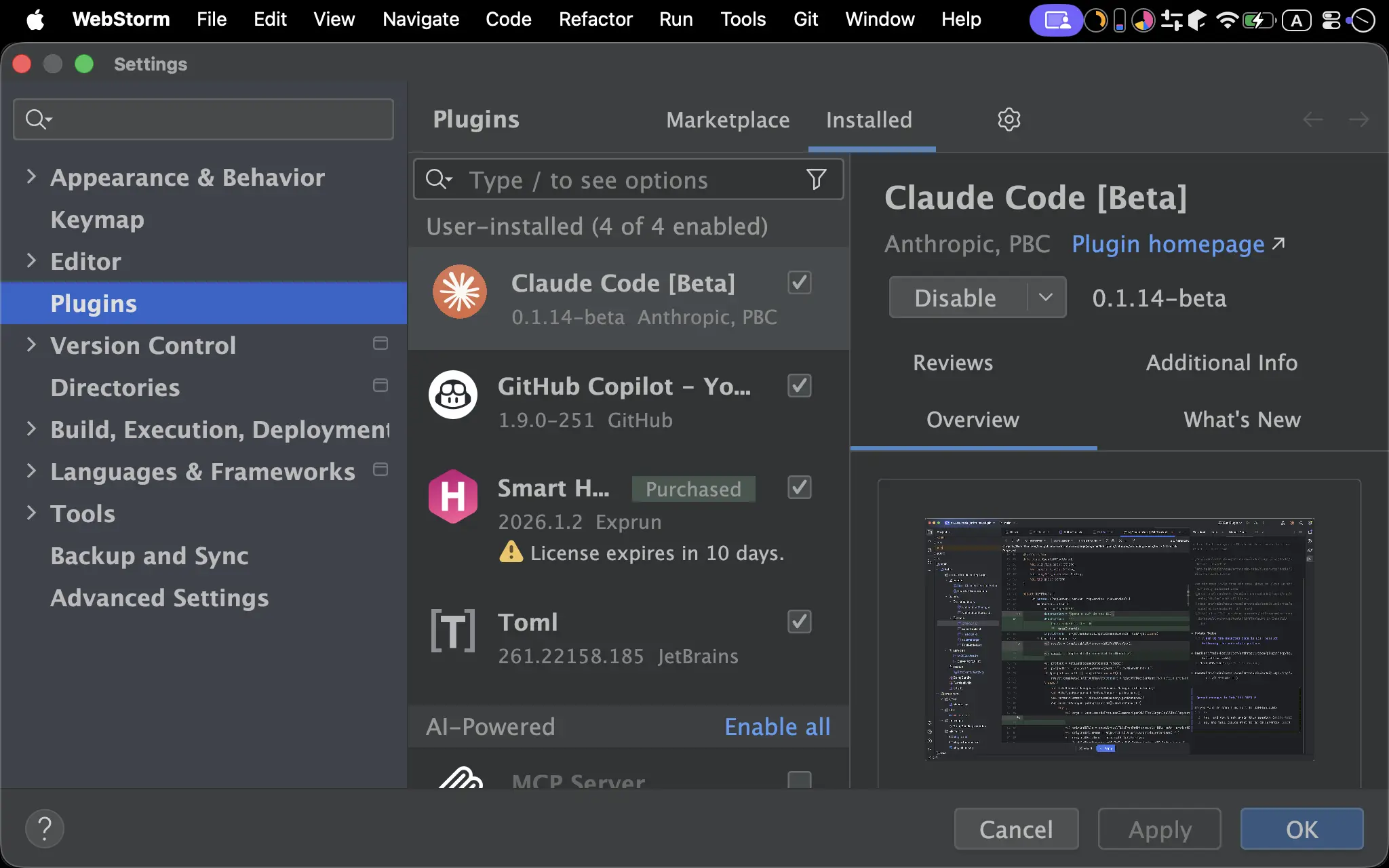Click the input source A icon
Screen dimensions: 1389x868
(1296, 20)
